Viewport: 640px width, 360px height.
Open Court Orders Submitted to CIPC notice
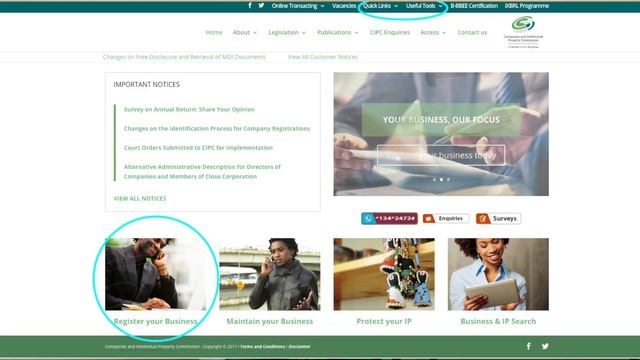coord(198,148)
